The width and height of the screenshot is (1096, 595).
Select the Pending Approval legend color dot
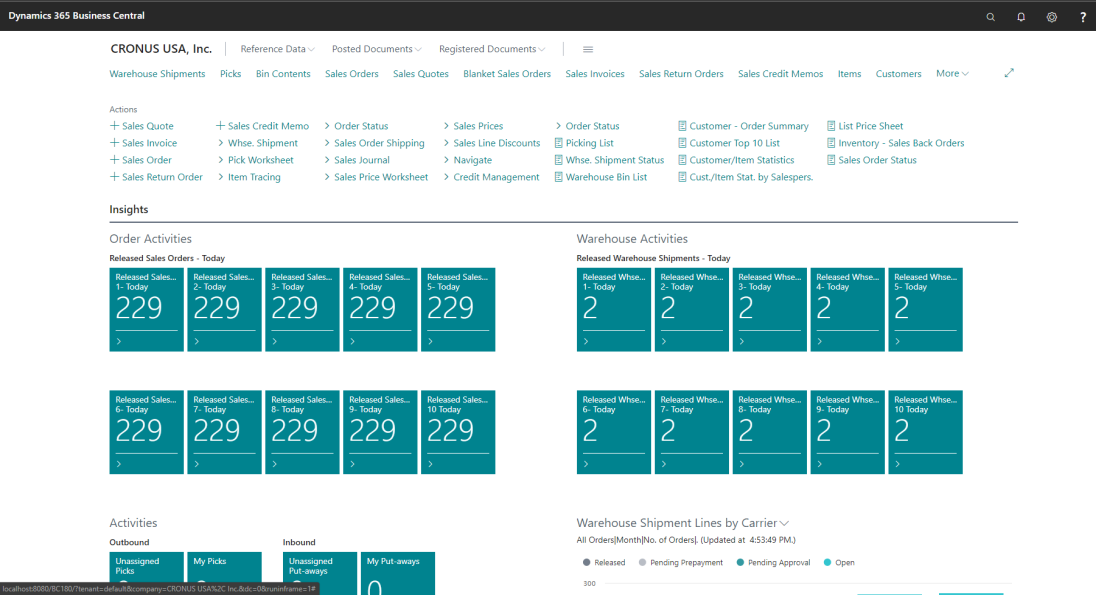pyautogui.click(x=740, y=563)
